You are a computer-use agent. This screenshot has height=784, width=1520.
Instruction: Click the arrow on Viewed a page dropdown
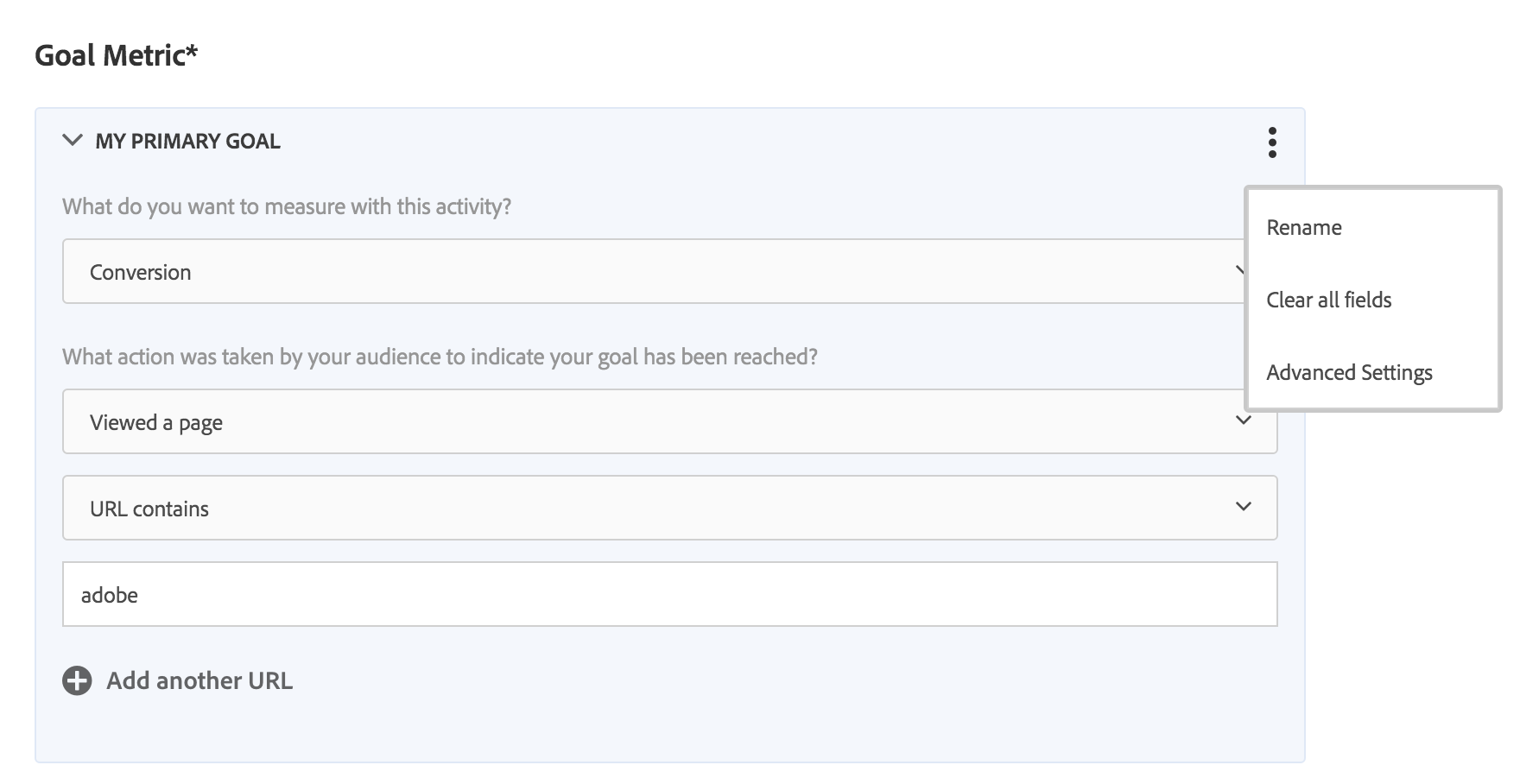[1244, 420]
